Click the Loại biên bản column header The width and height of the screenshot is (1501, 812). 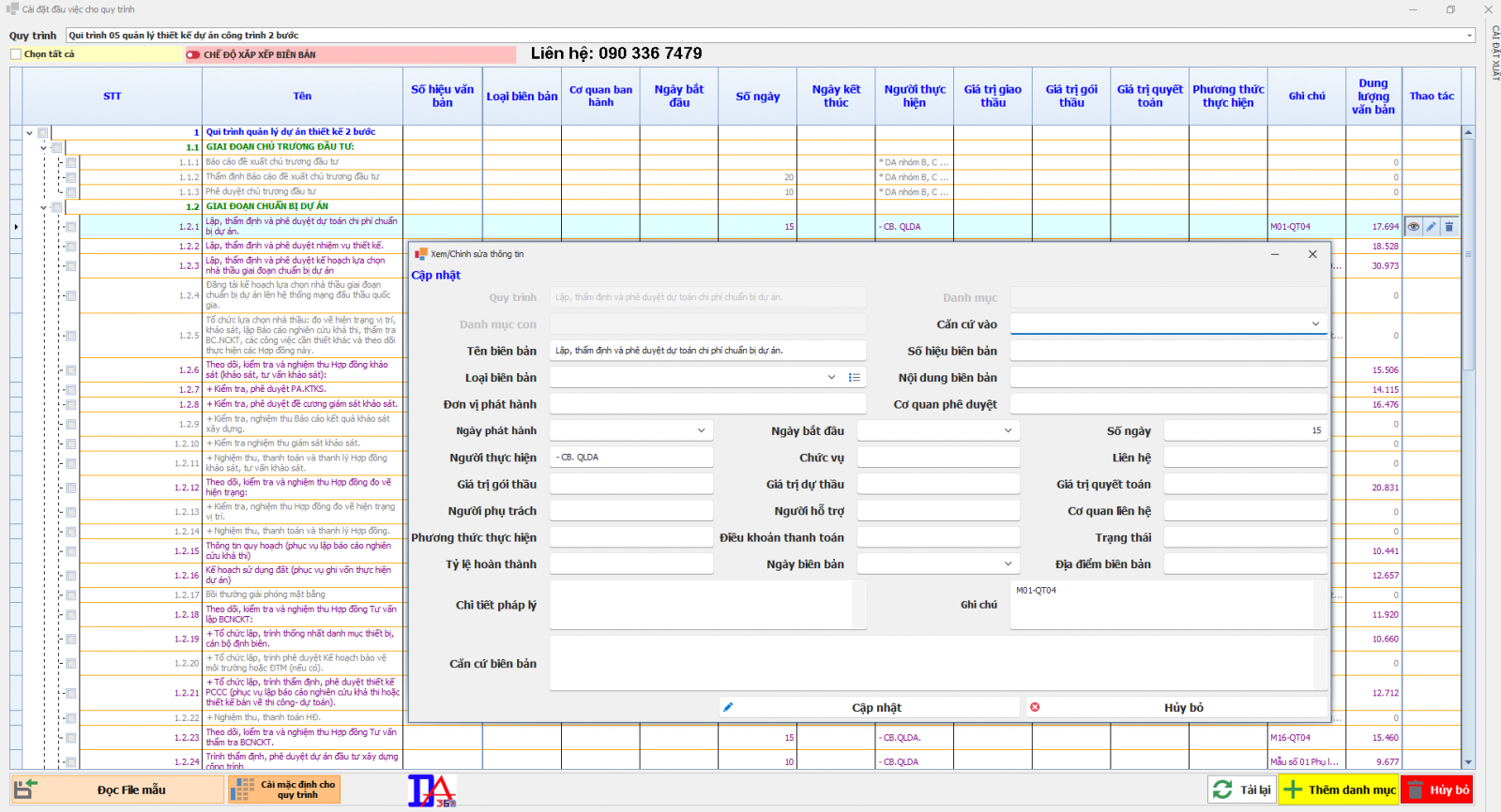point(522,97)
